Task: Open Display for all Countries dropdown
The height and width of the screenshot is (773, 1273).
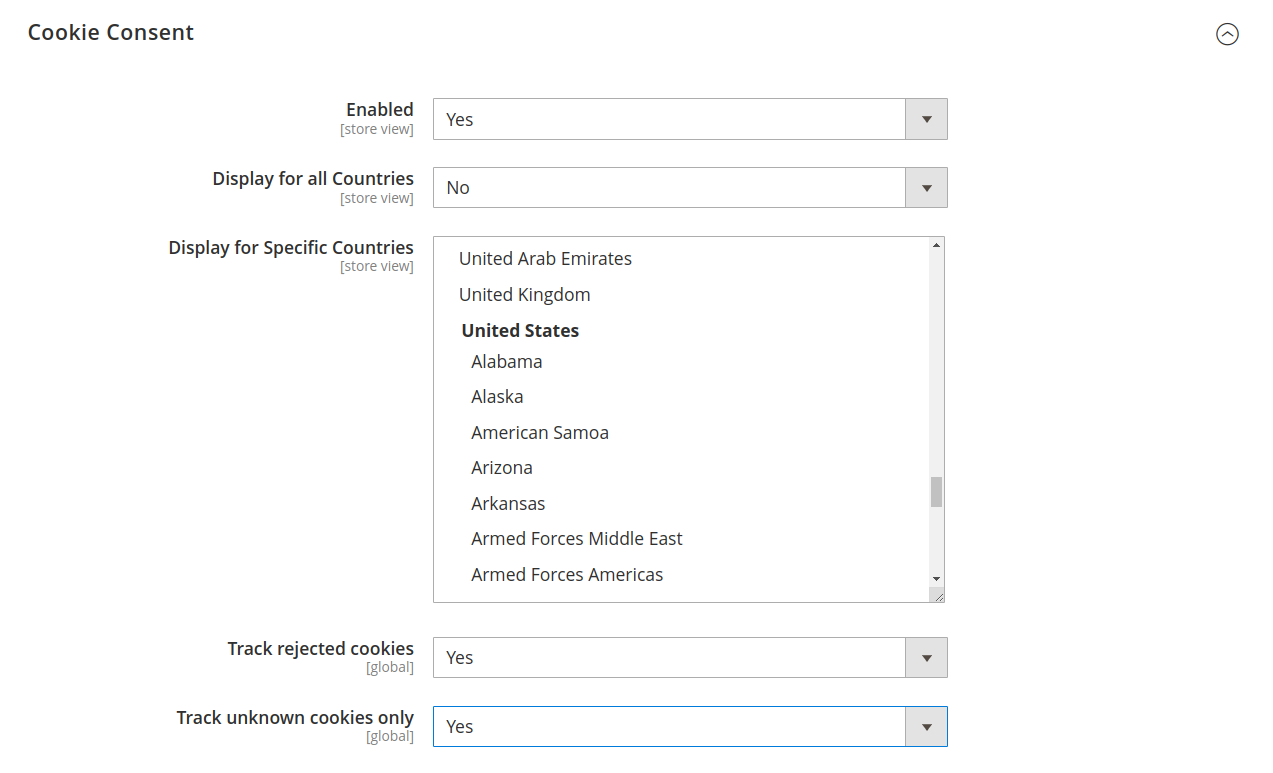Action: [x=689, y=188]
